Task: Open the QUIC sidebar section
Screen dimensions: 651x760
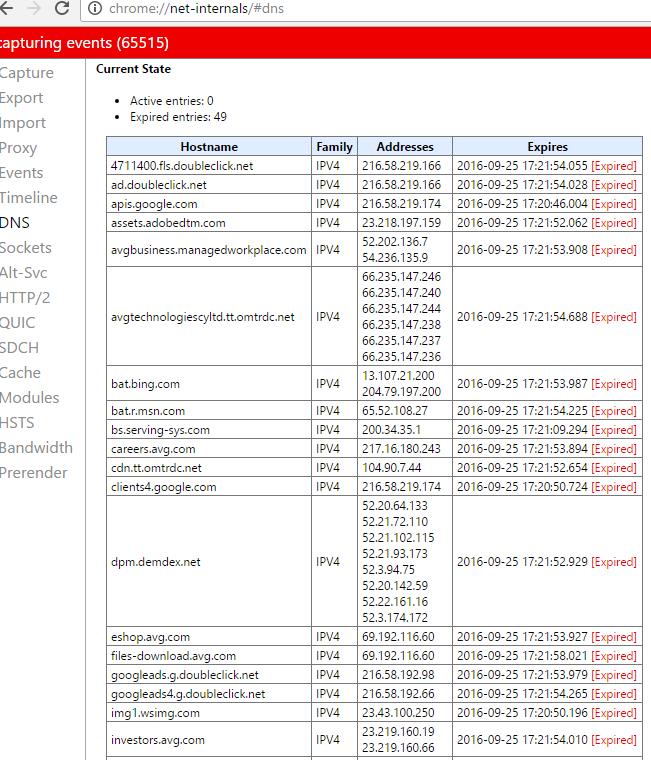Action: [18, 323]
